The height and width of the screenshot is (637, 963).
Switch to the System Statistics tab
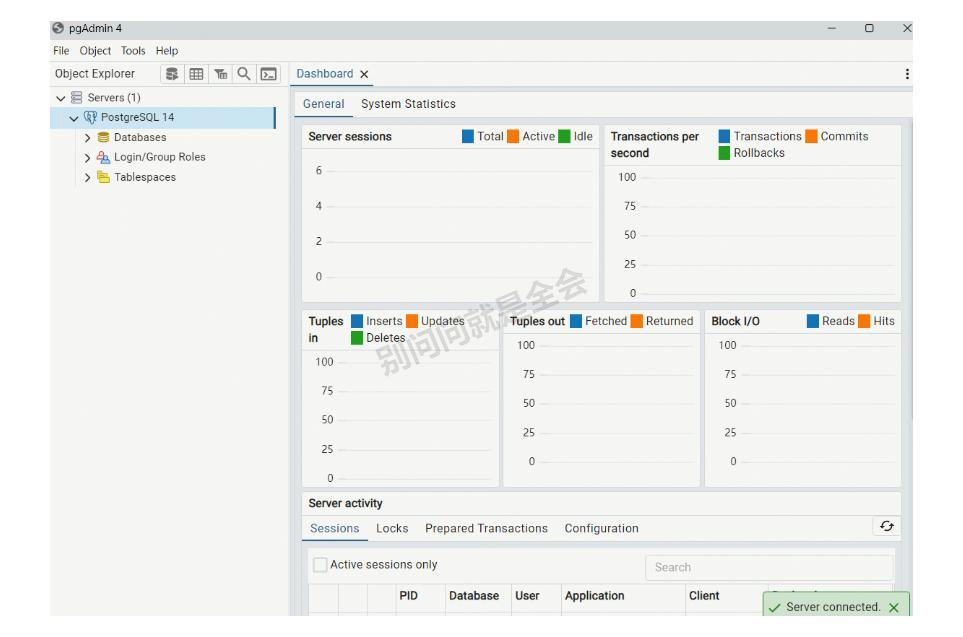(408, 104)
